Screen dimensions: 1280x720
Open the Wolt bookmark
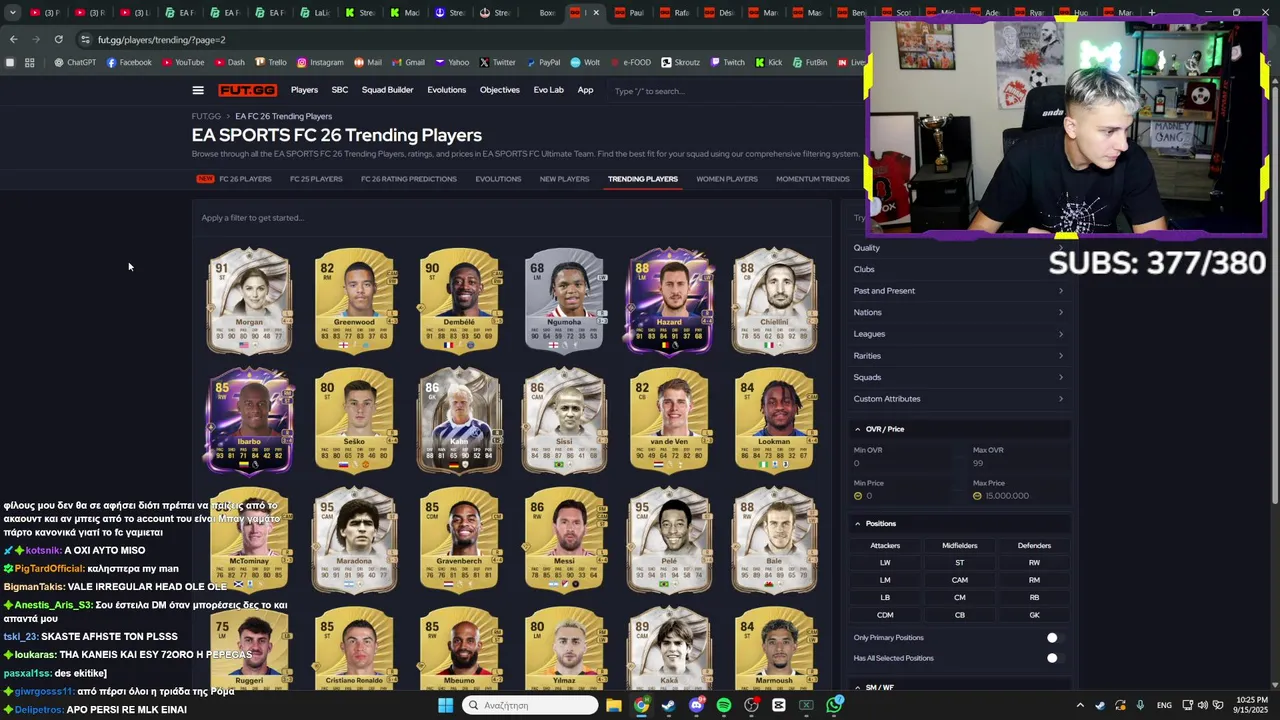coord(586,62)
